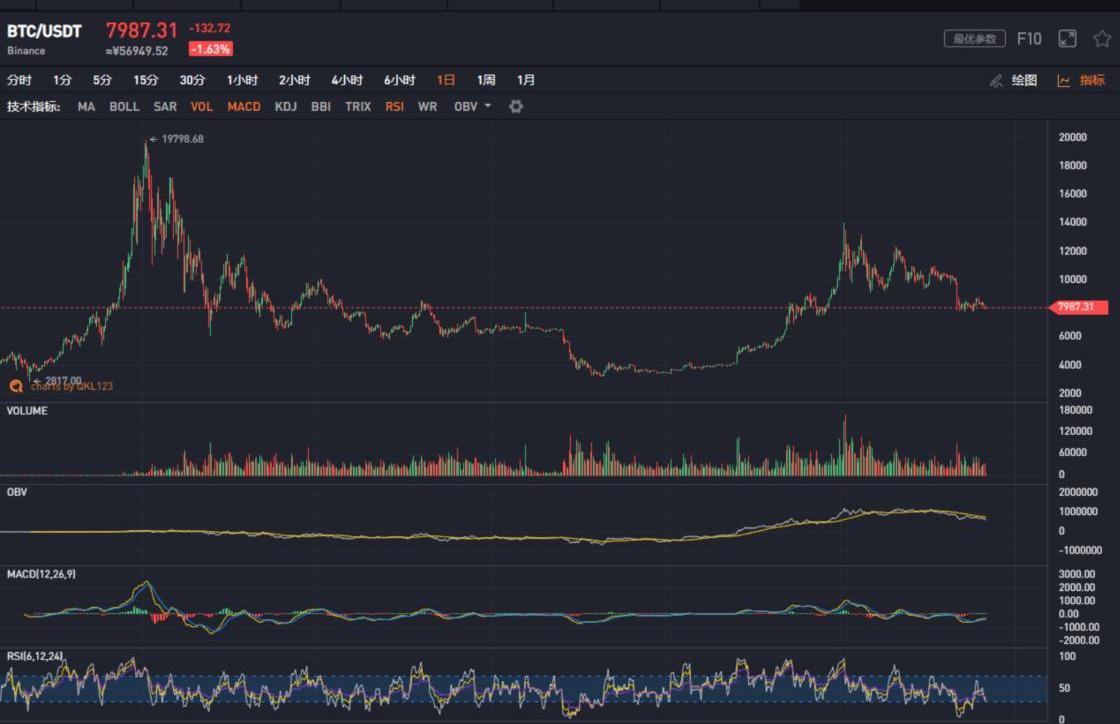Open the F10 info panel
The height and width of the screenshot is (724, 1120).
tap(1029, 39)
